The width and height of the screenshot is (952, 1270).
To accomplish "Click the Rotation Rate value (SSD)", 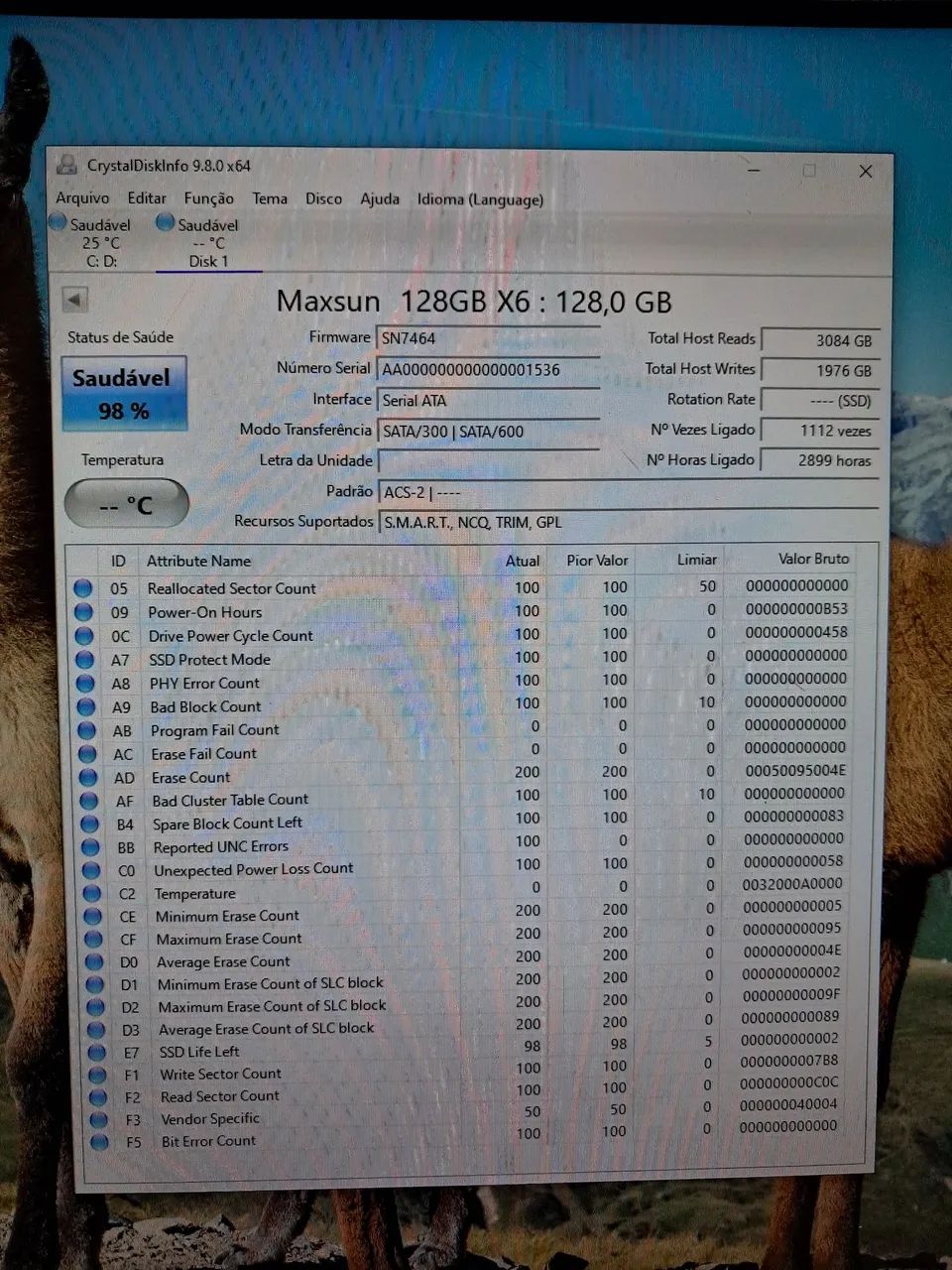I will click(x=819, y=401).
